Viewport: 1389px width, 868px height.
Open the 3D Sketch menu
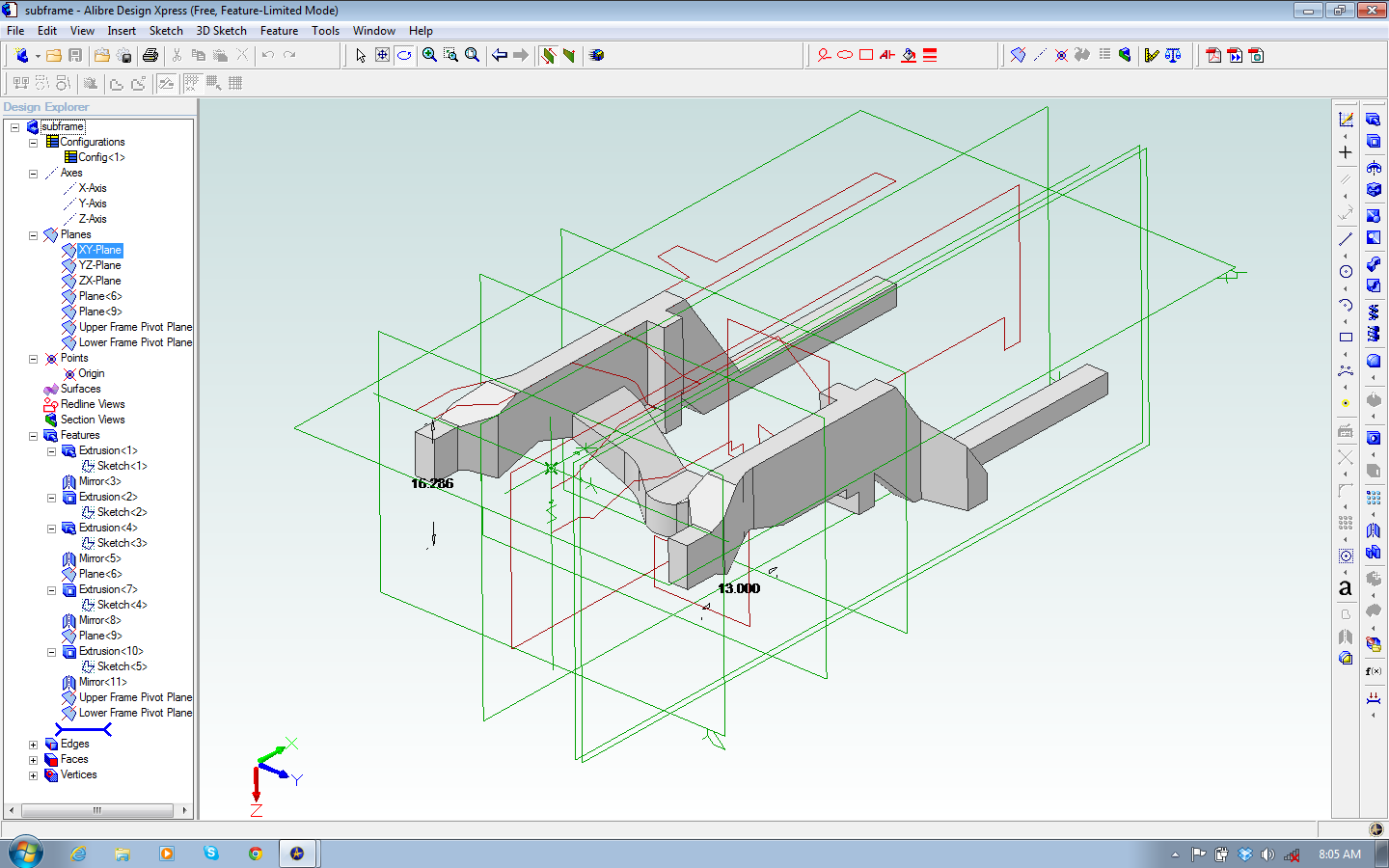point(221,31)
